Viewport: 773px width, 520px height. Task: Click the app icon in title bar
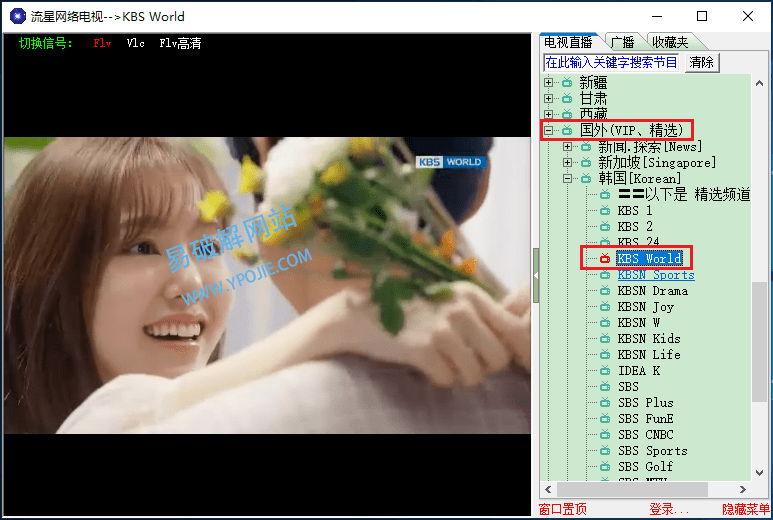tap(17, 16)
